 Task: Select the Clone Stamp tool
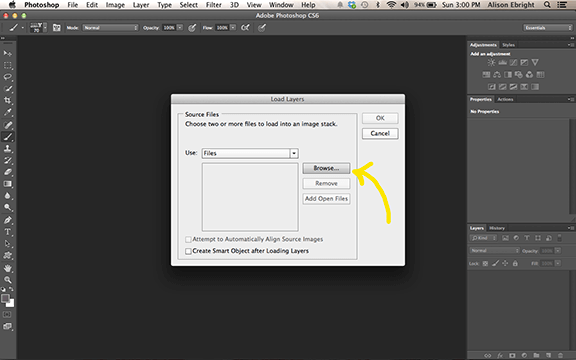tap(7, 148)
